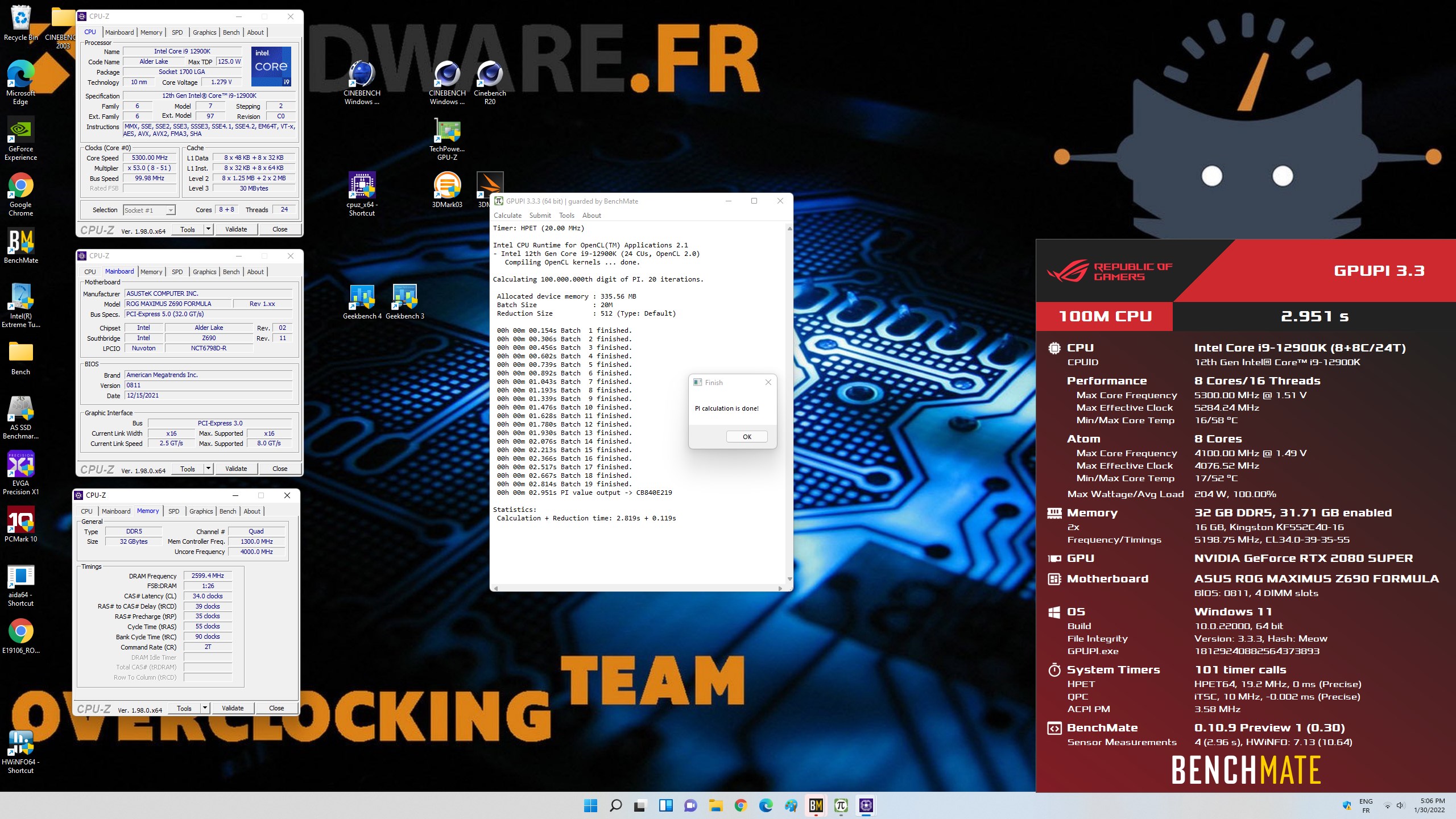1456x819 pixels.
Task: Open Cinebench R20 desktop icon
Action: pos(490,82)
